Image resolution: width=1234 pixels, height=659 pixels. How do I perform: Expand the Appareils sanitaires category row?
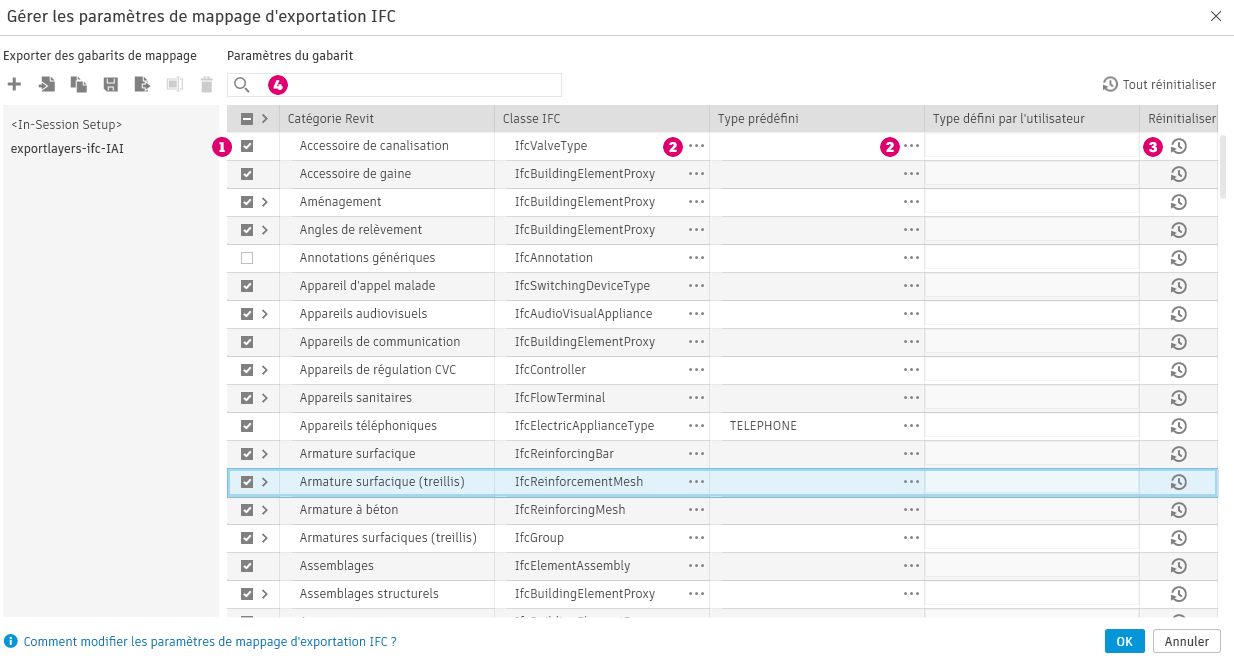(265, 398)
